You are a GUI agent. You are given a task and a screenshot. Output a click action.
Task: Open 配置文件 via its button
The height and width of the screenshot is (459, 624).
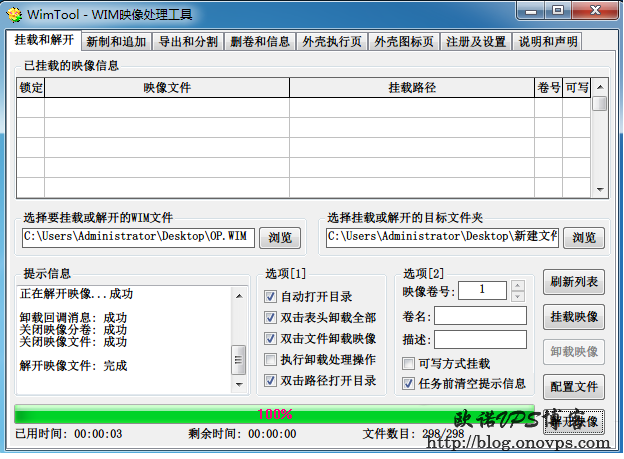pyautogui.click(x=574, y=385)
